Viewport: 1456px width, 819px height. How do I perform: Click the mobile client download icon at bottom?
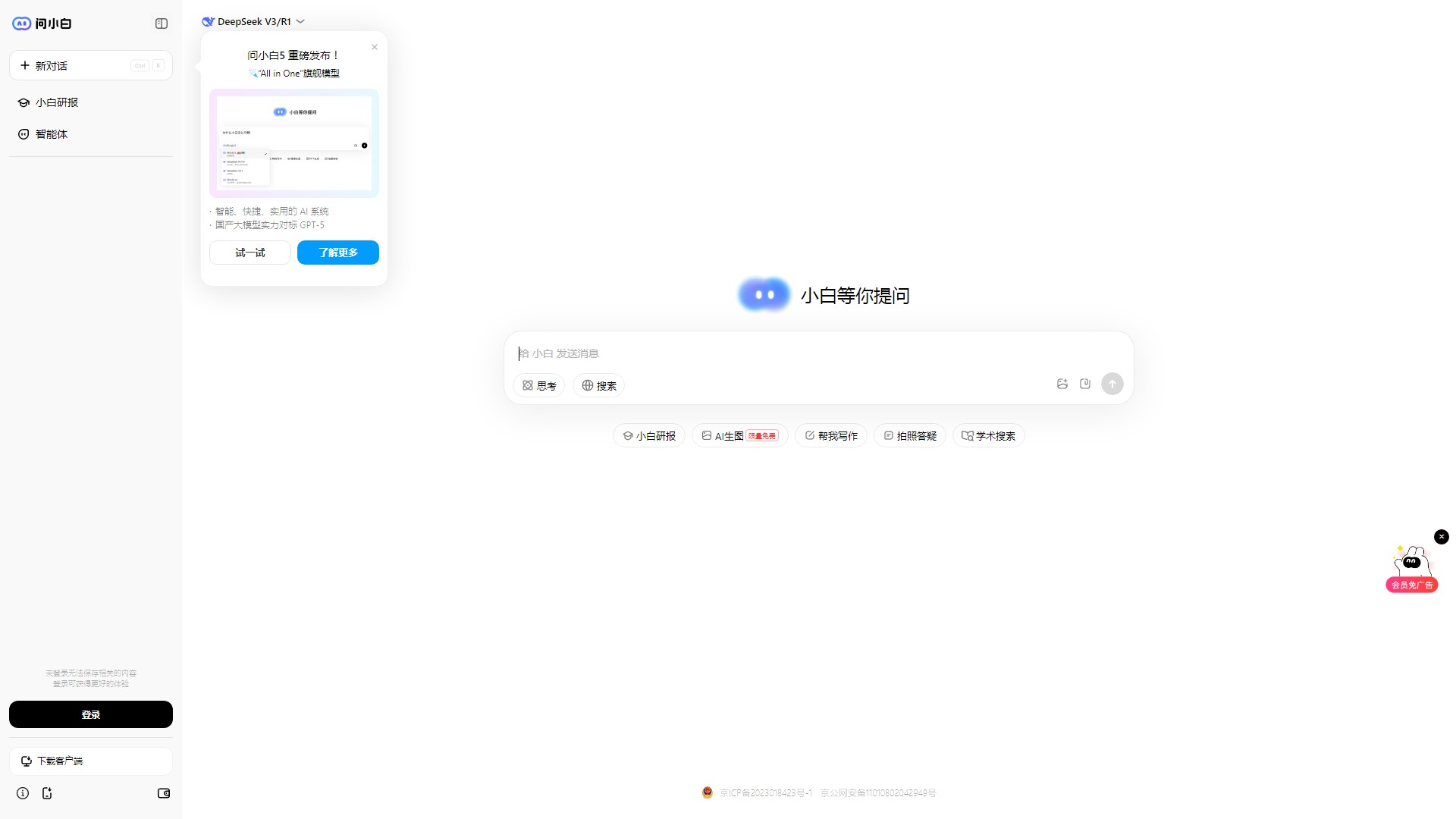pyautogui.click(x=48, y=793)
